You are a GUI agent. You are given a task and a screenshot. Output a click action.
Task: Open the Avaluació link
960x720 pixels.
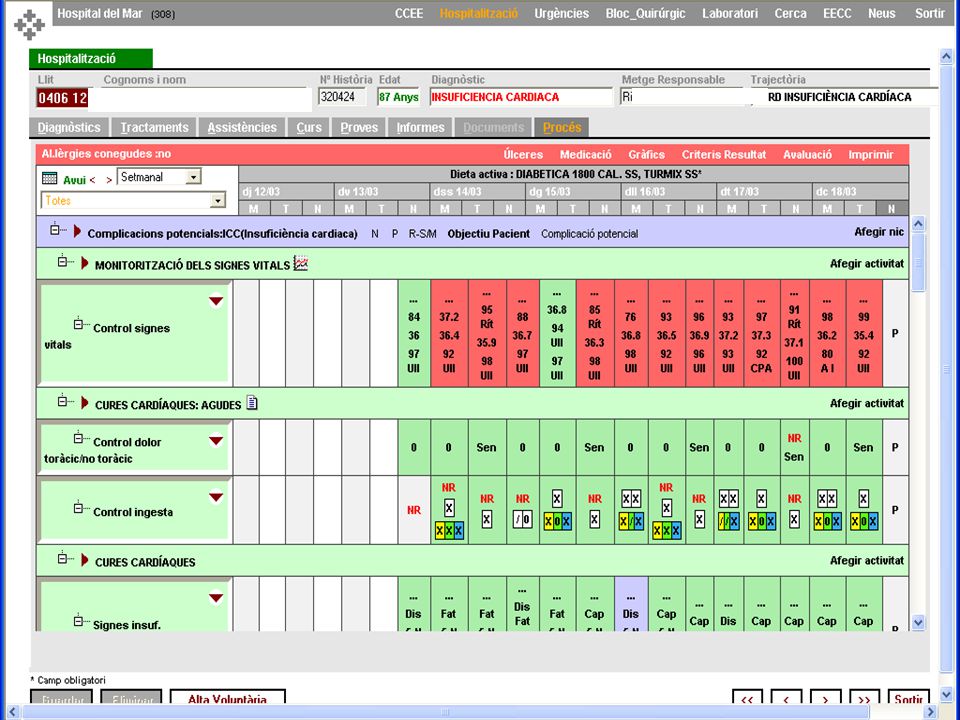(807, 155)
